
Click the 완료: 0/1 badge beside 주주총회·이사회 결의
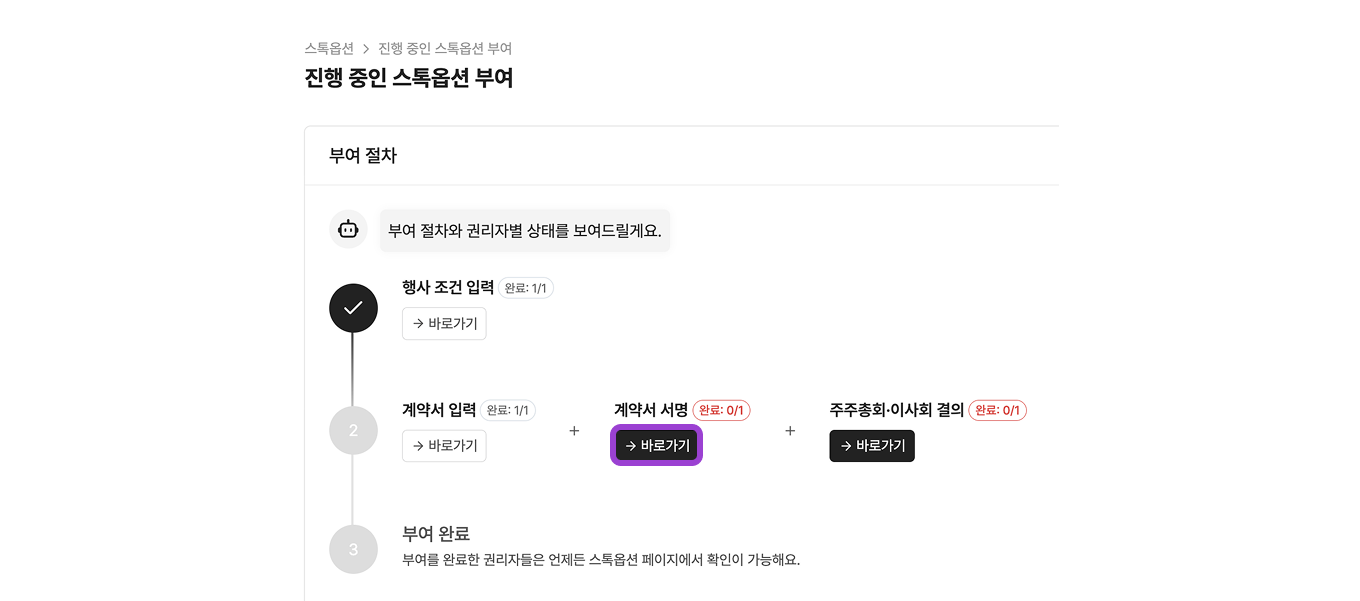coord(997,410)
